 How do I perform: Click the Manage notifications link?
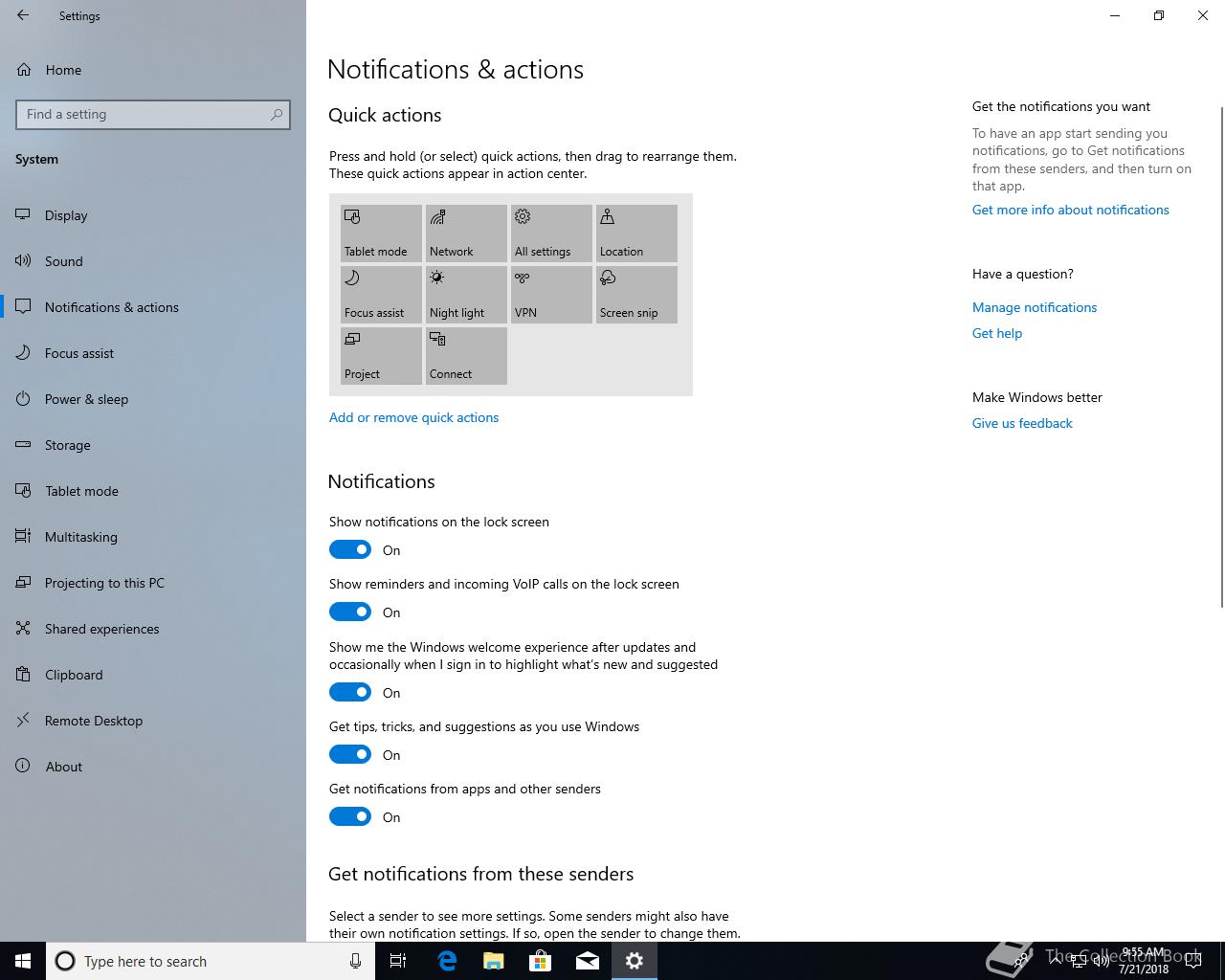click(x=1035, y=307)
